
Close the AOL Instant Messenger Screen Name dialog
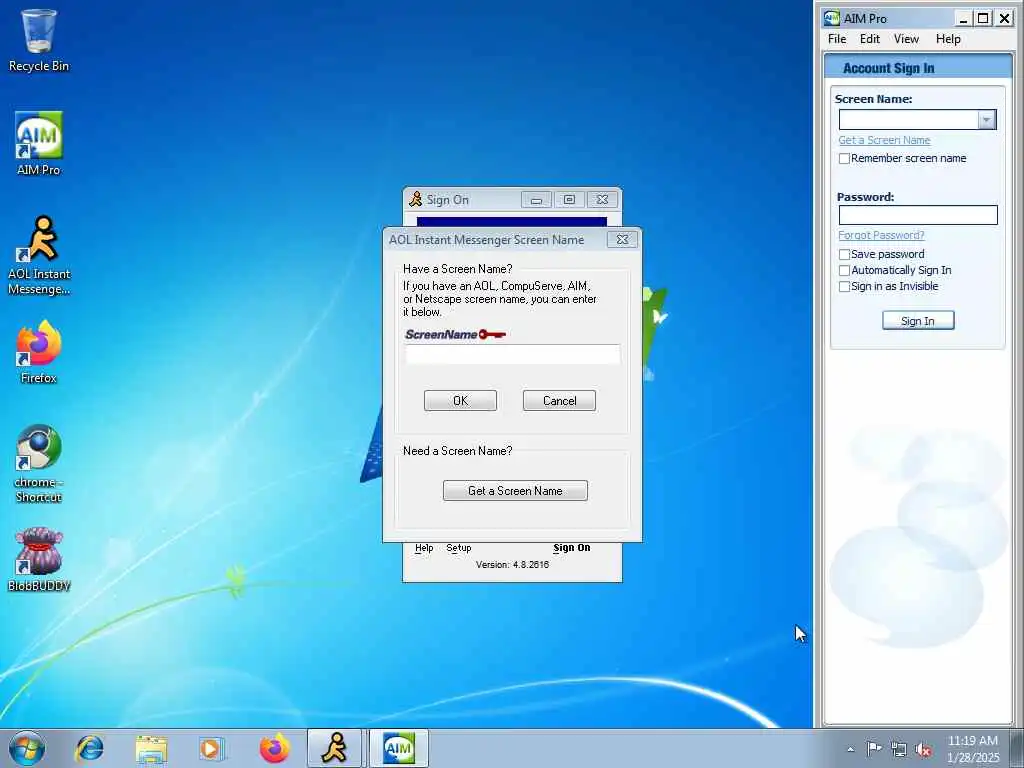[x=622, y=240]
